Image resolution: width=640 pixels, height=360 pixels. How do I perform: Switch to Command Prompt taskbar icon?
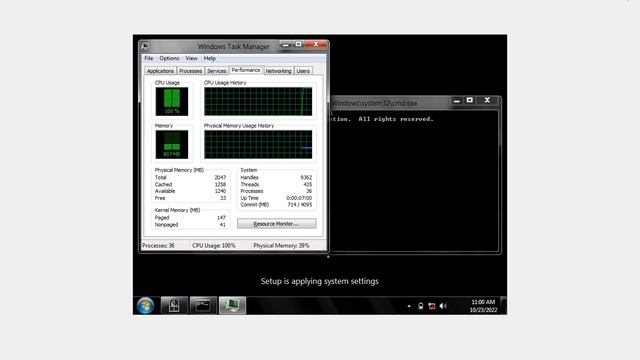(x=203, y=305)
